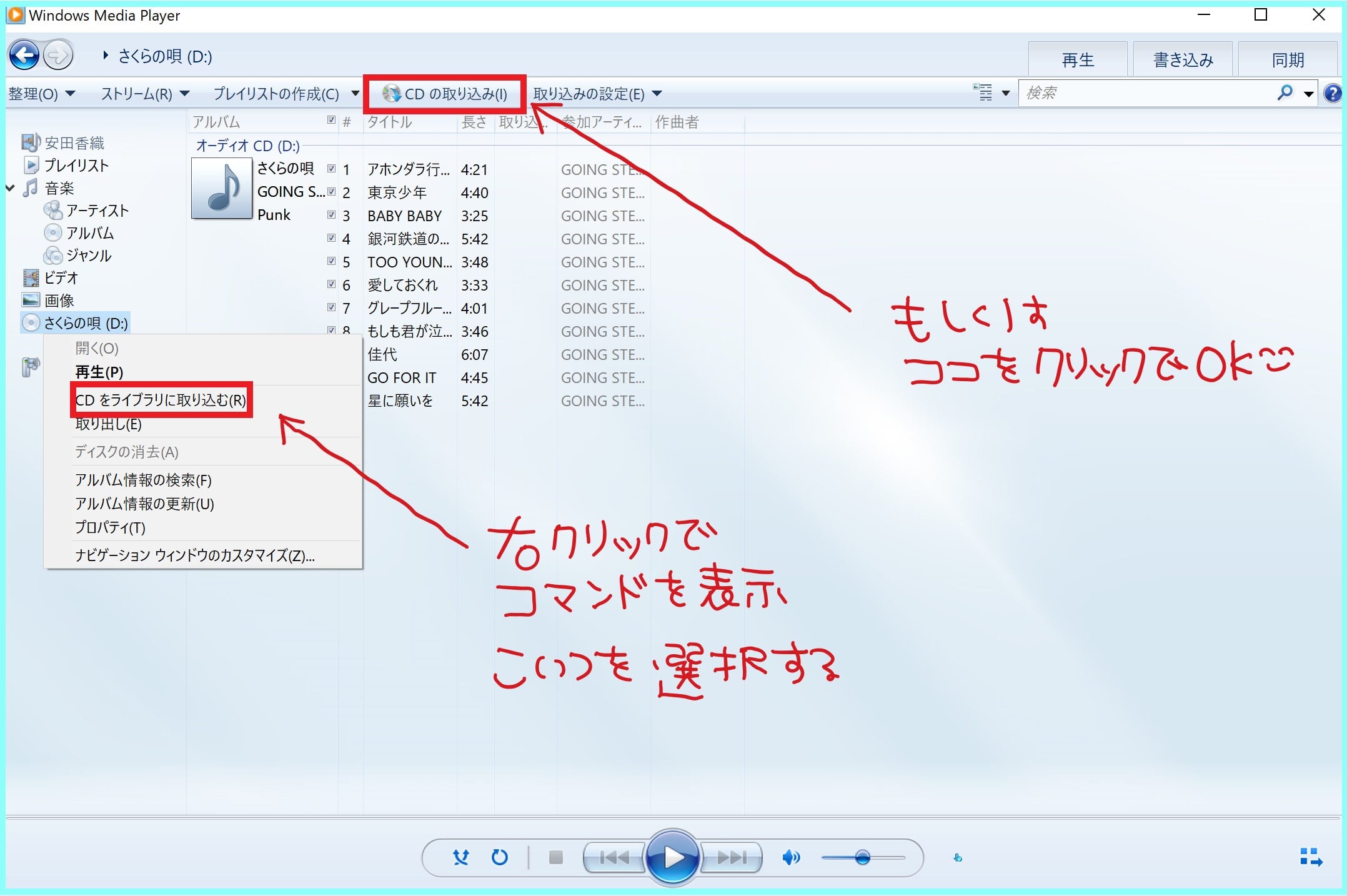Screen dimensions: 1347x896
Task: Click the album art music note thumbnail
Action: click(221, 187)
